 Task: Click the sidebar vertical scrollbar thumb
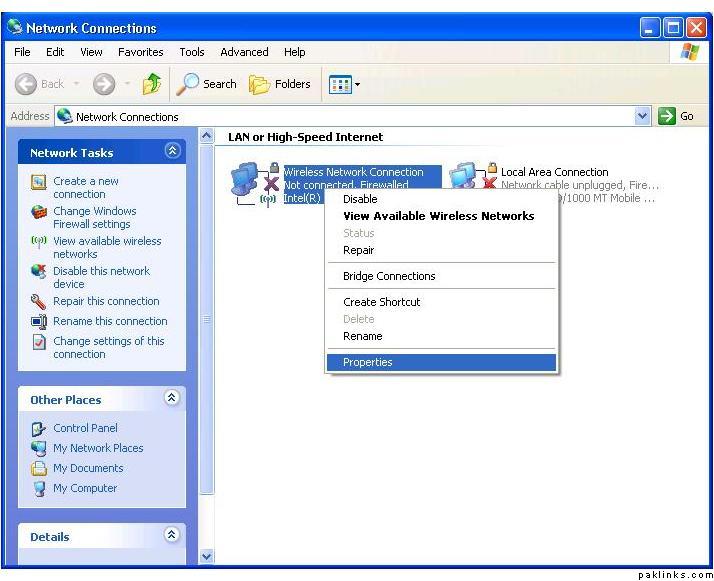pos(207,319)
